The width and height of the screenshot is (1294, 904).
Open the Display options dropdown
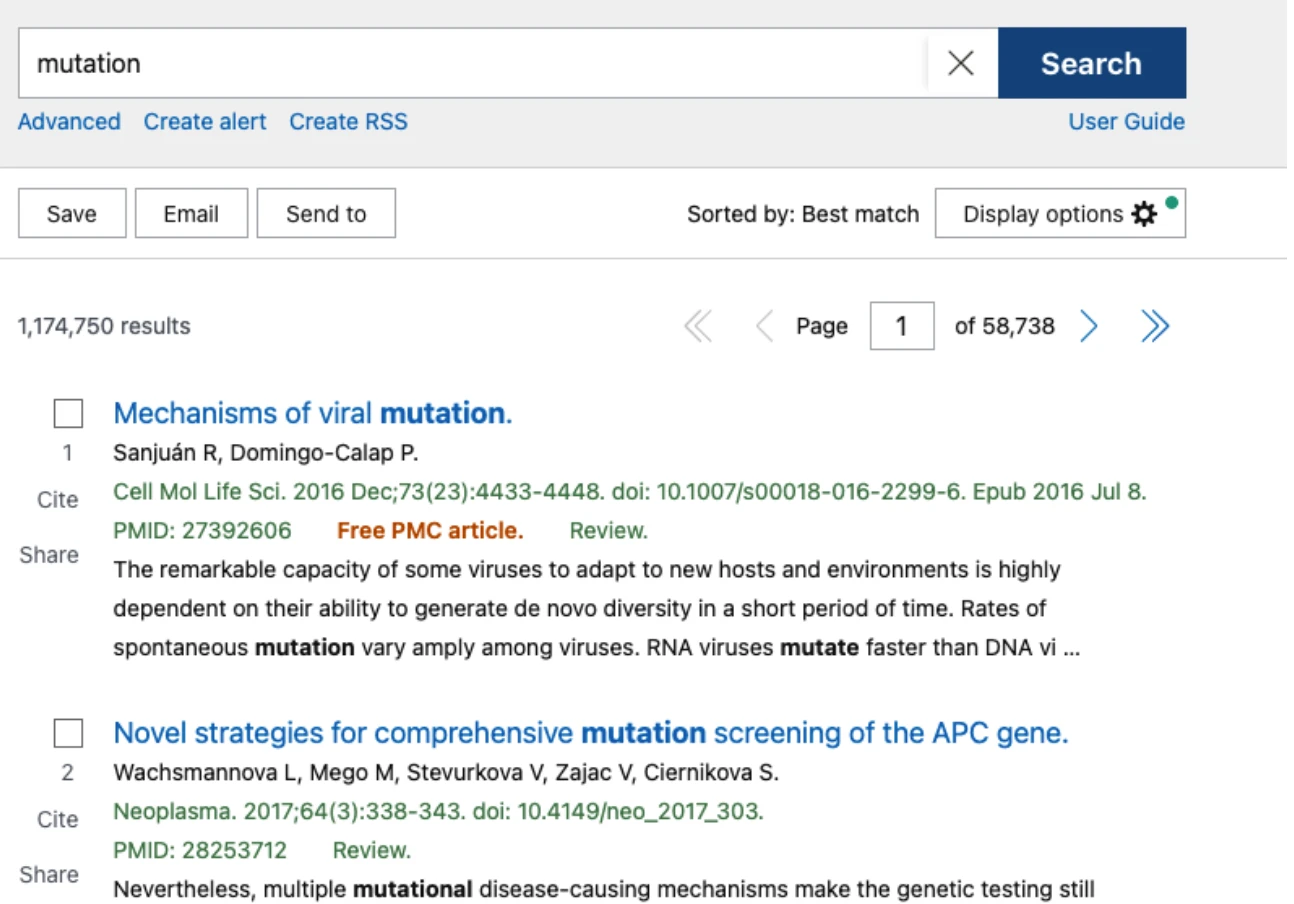[x=1060, y=214]
